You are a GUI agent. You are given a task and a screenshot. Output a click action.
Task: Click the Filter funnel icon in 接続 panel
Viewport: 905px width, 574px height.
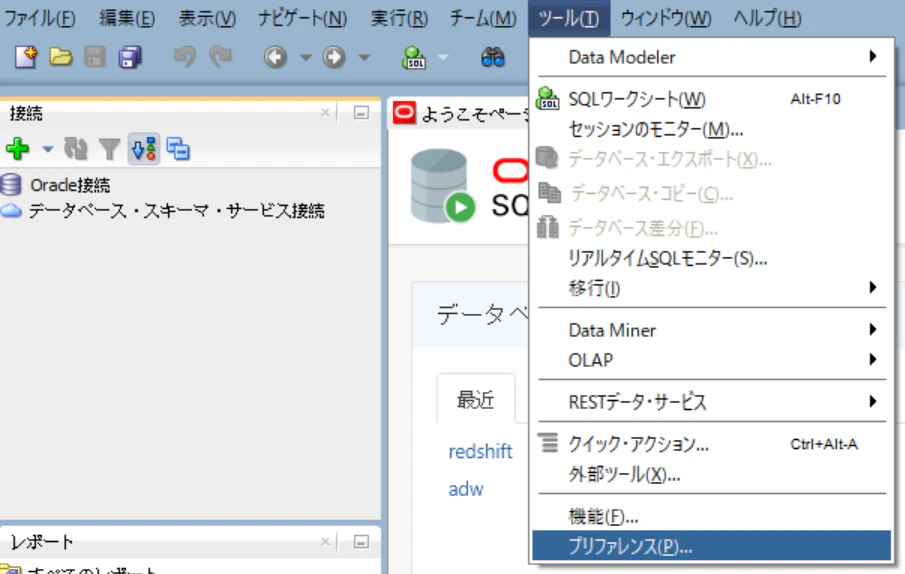pyautogui.click(x=109, y=149)
